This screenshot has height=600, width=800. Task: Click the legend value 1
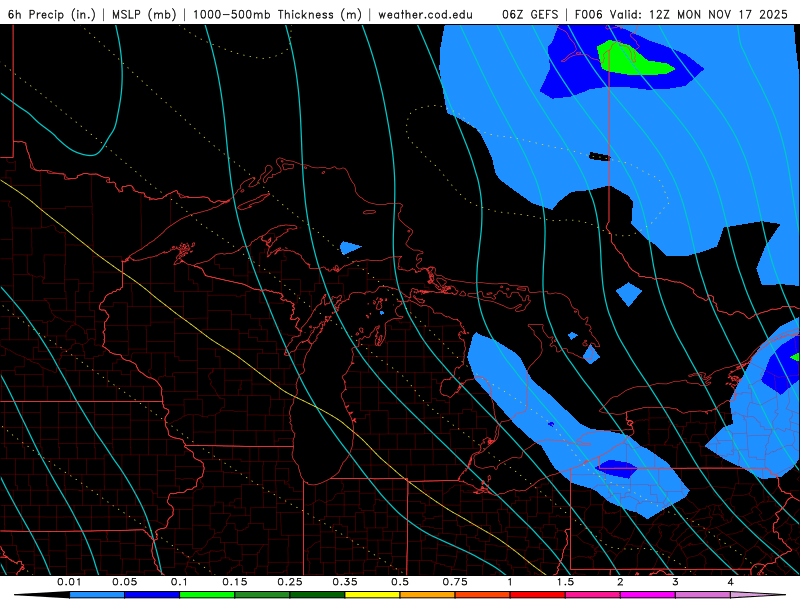510,582
